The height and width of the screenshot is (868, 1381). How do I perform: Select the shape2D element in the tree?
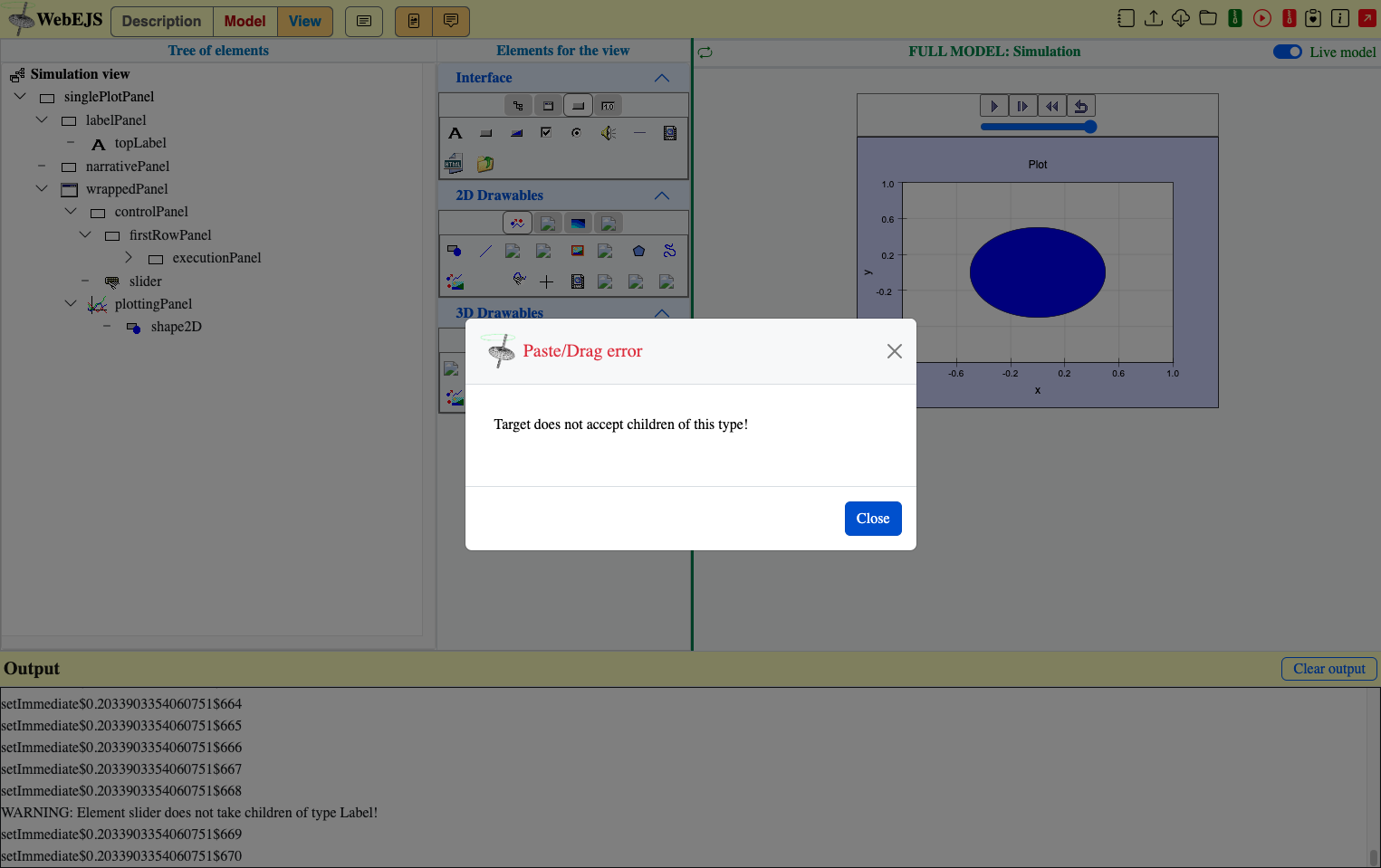pos(176,327)
